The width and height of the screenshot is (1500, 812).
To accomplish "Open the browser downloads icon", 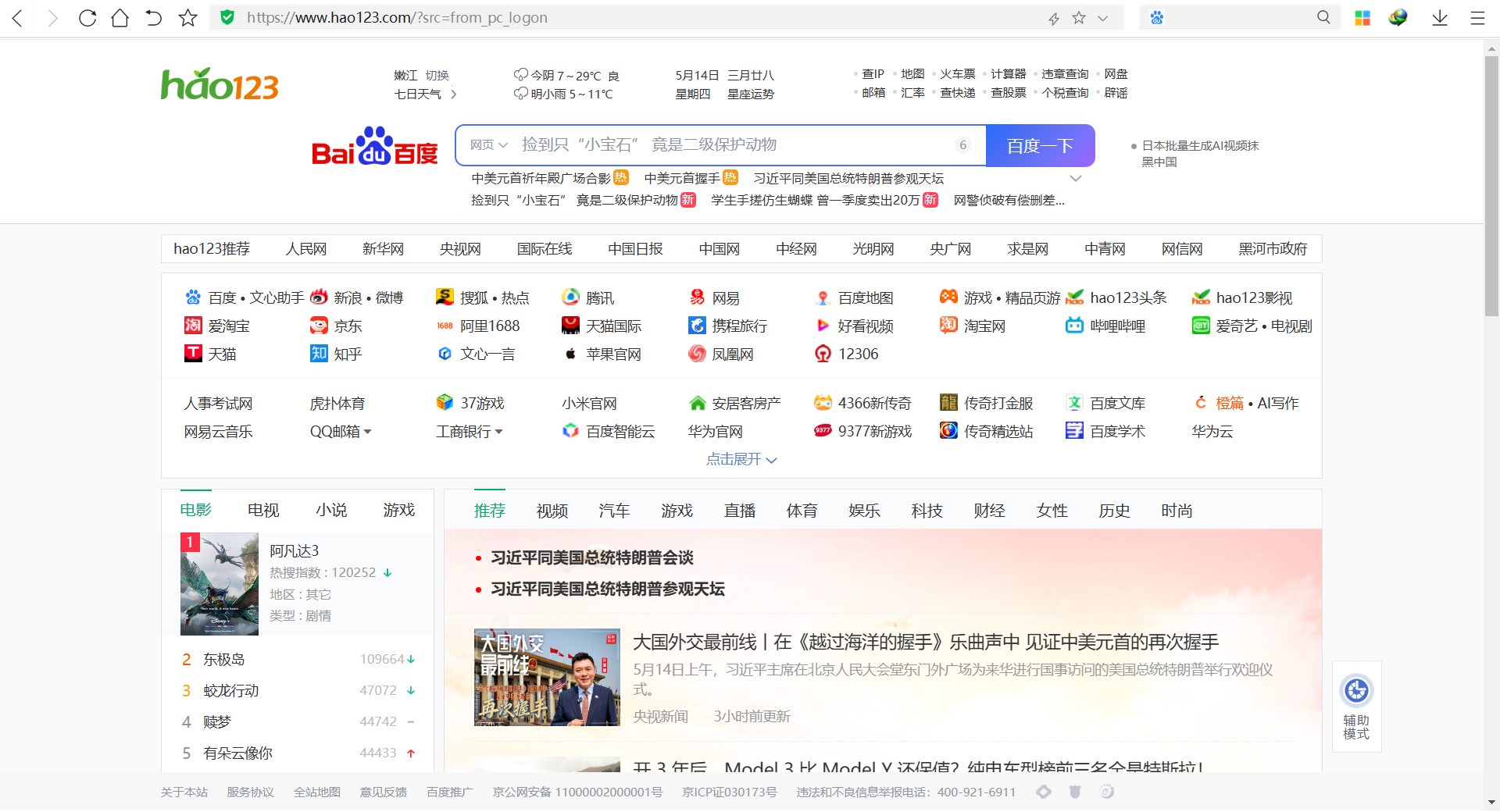I will click(x=1440, y=18).
